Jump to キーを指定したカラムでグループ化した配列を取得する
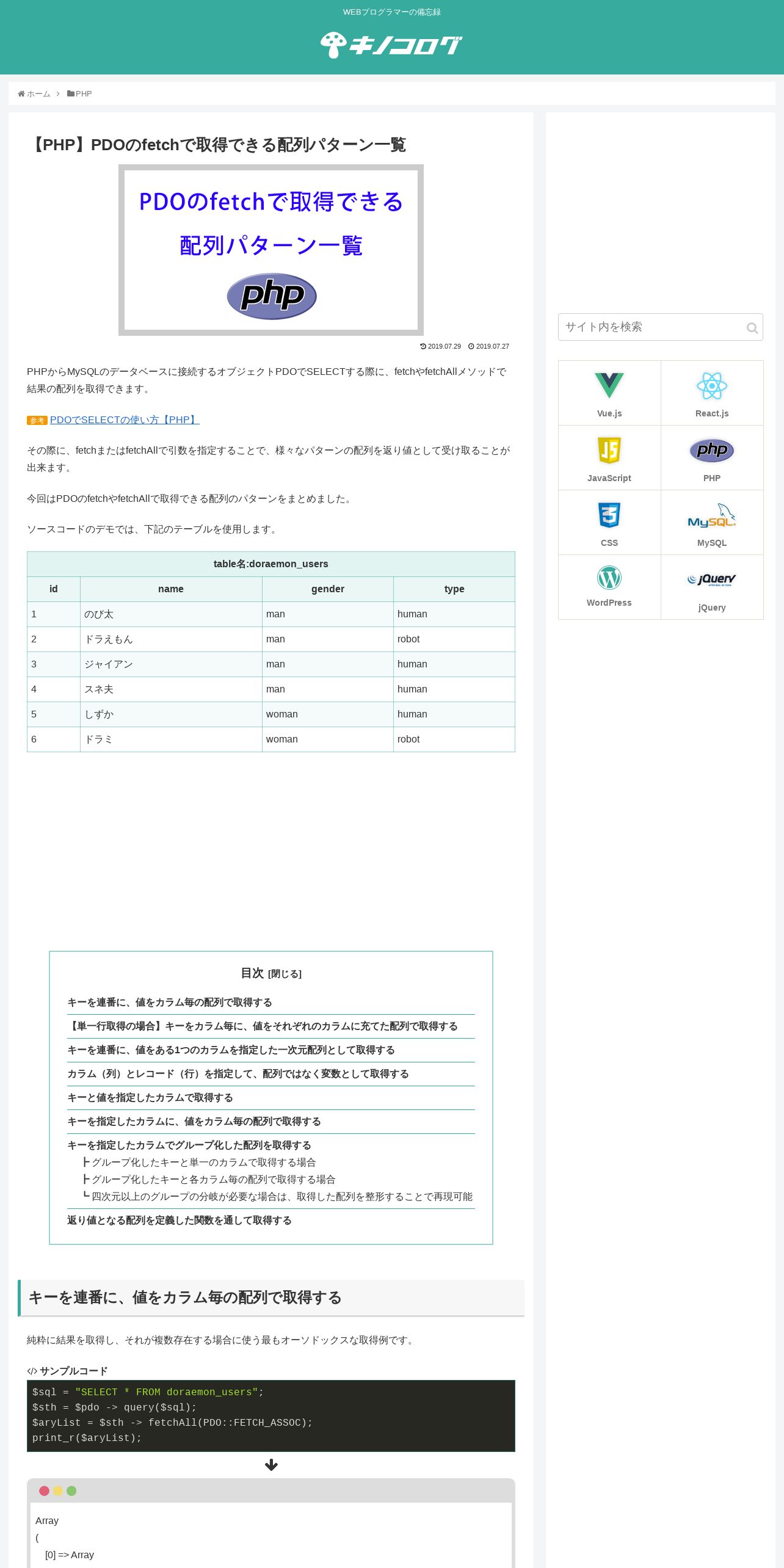The height and width of the screenshot is (1568, 784). coord(189,1145)
